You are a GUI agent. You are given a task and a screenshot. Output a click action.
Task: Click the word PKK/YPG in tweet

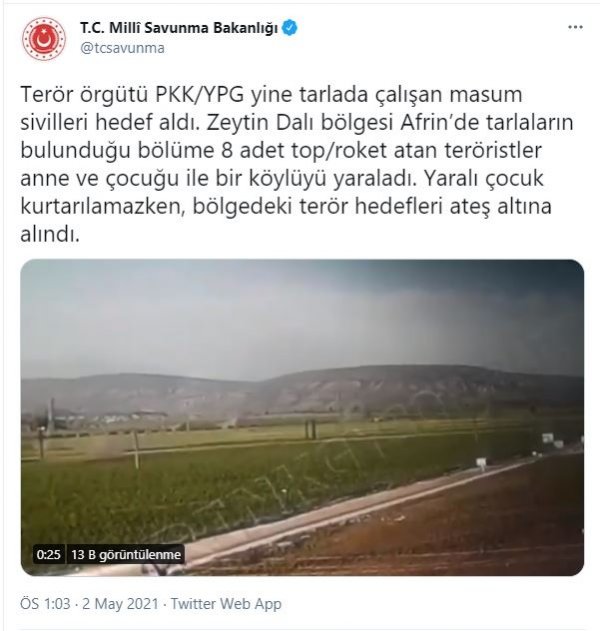200,95
